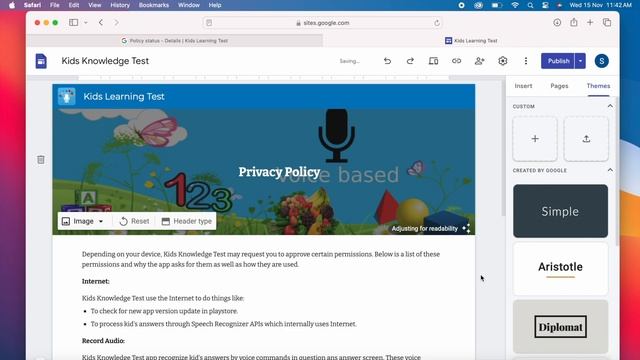The height and width of the screenshot is (360, 640).
Task: Click the Kids Learning Test site title
Action: coord(124,97)
